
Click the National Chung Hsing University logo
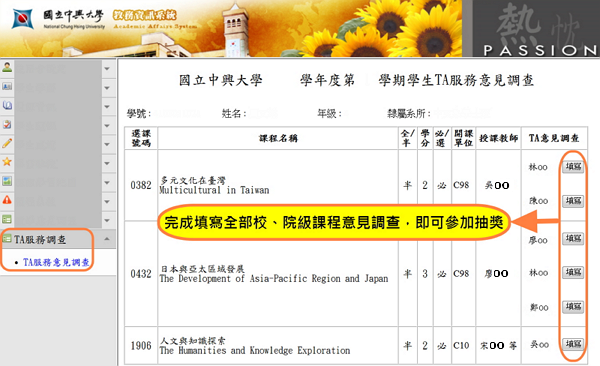pyautogui.click(x=22, y=19)
